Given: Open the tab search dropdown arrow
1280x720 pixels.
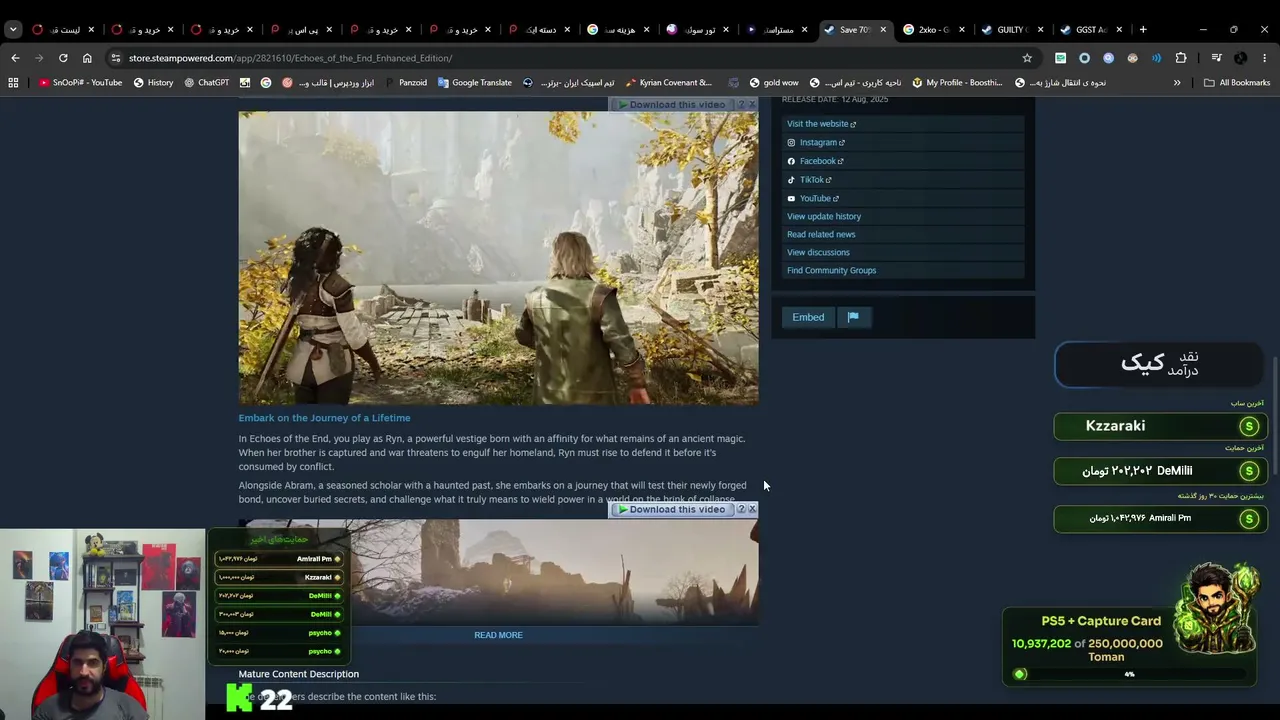Looking at the screenshot, I should pos(13,30).
